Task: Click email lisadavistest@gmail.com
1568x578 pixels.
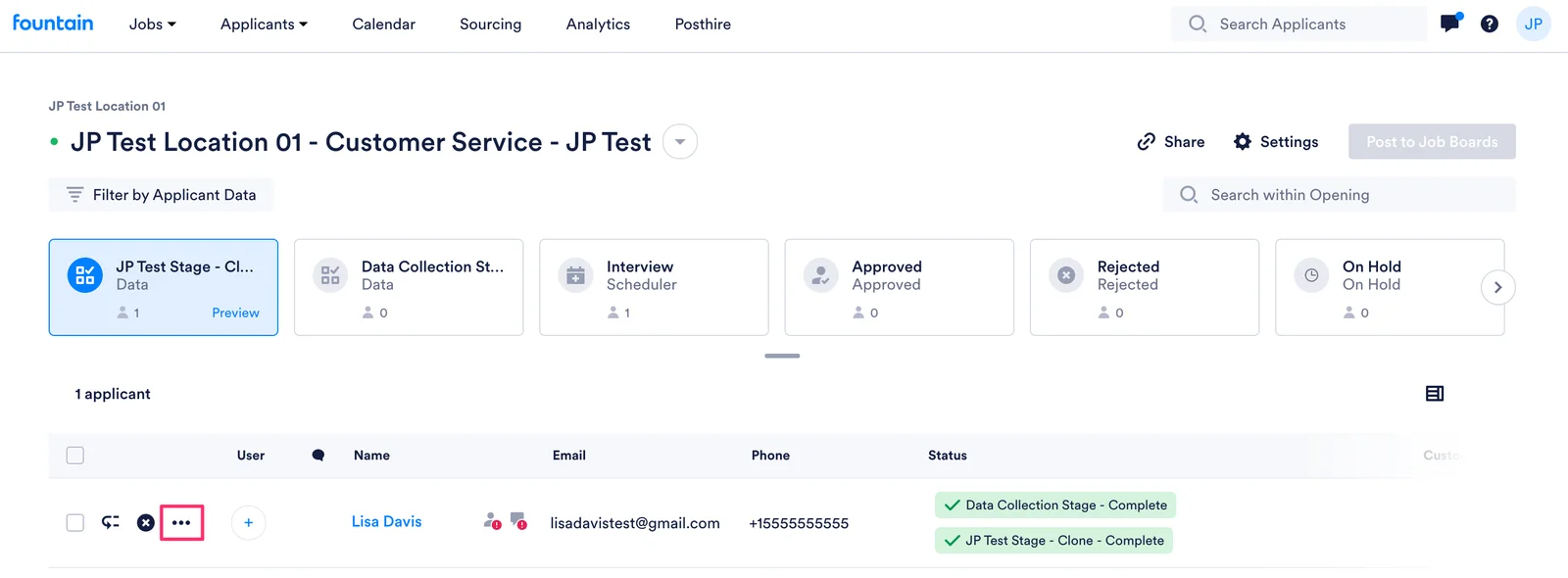Action: [635, 523]
